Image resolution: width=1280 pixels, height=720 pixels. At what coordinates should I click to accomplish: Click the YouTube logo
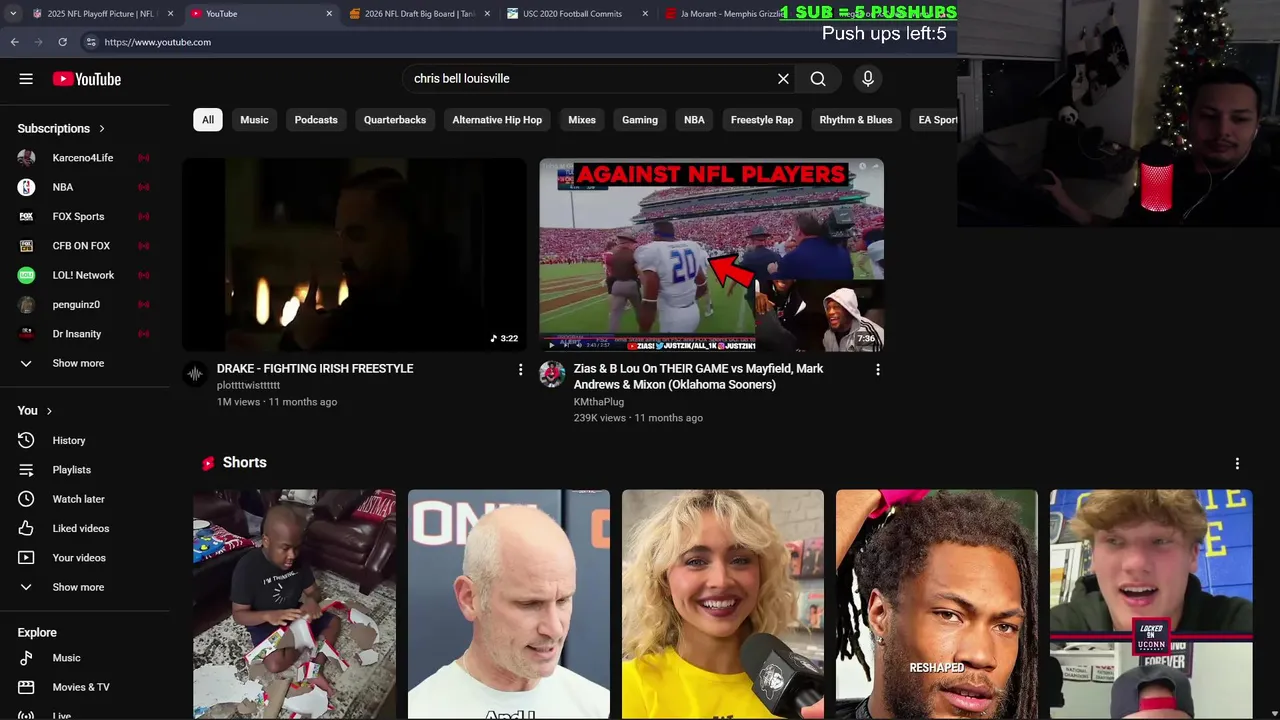[87, 79]
